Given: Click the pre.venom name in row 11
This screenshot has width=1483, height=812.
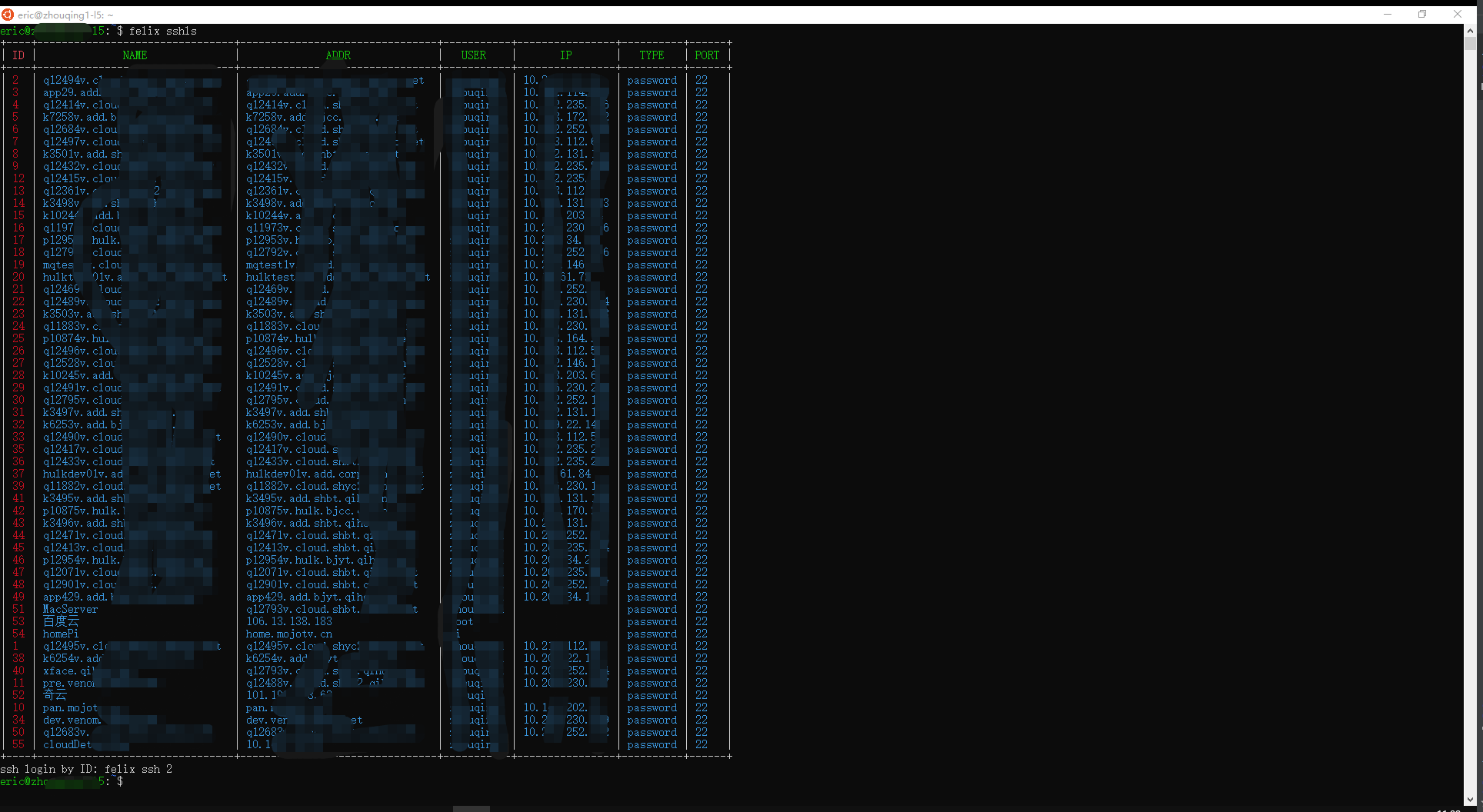Looking at the screenshot, I should (x=68, y=683).
